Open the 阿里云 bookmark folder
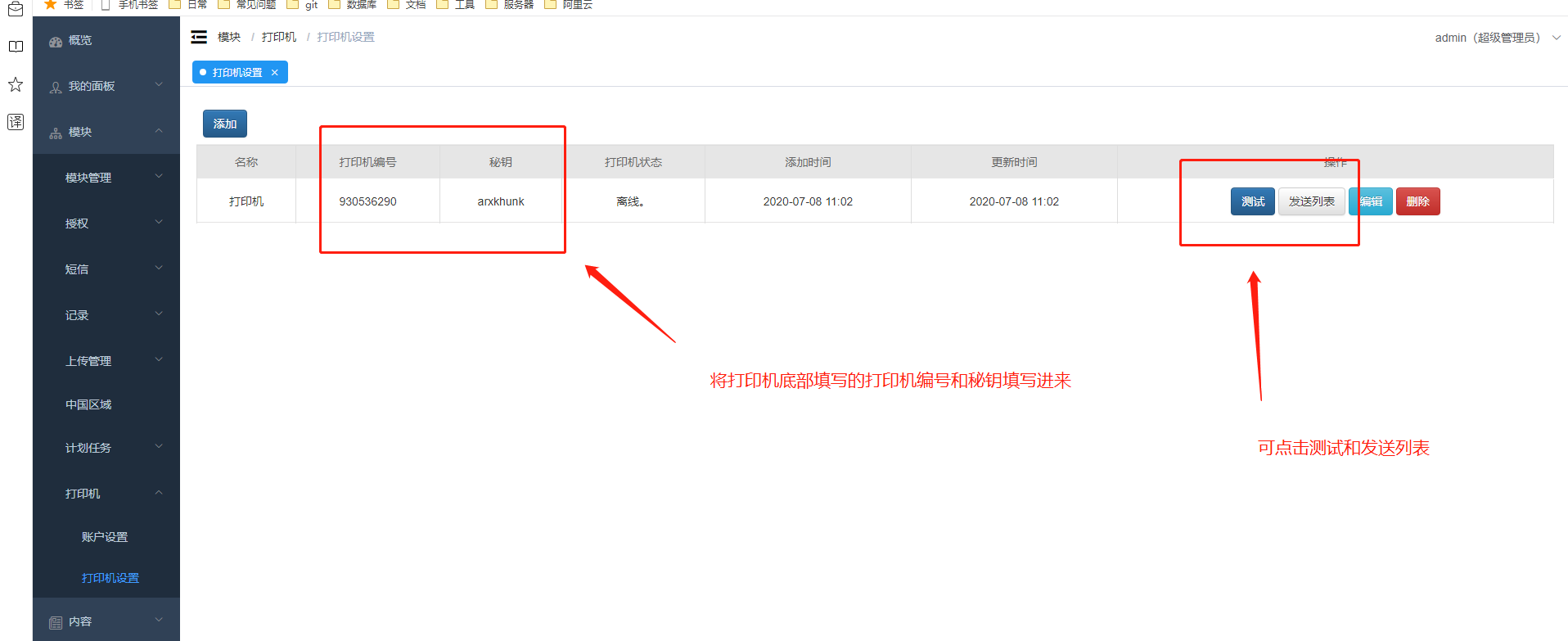1568x641 pixels. (569, 5)
